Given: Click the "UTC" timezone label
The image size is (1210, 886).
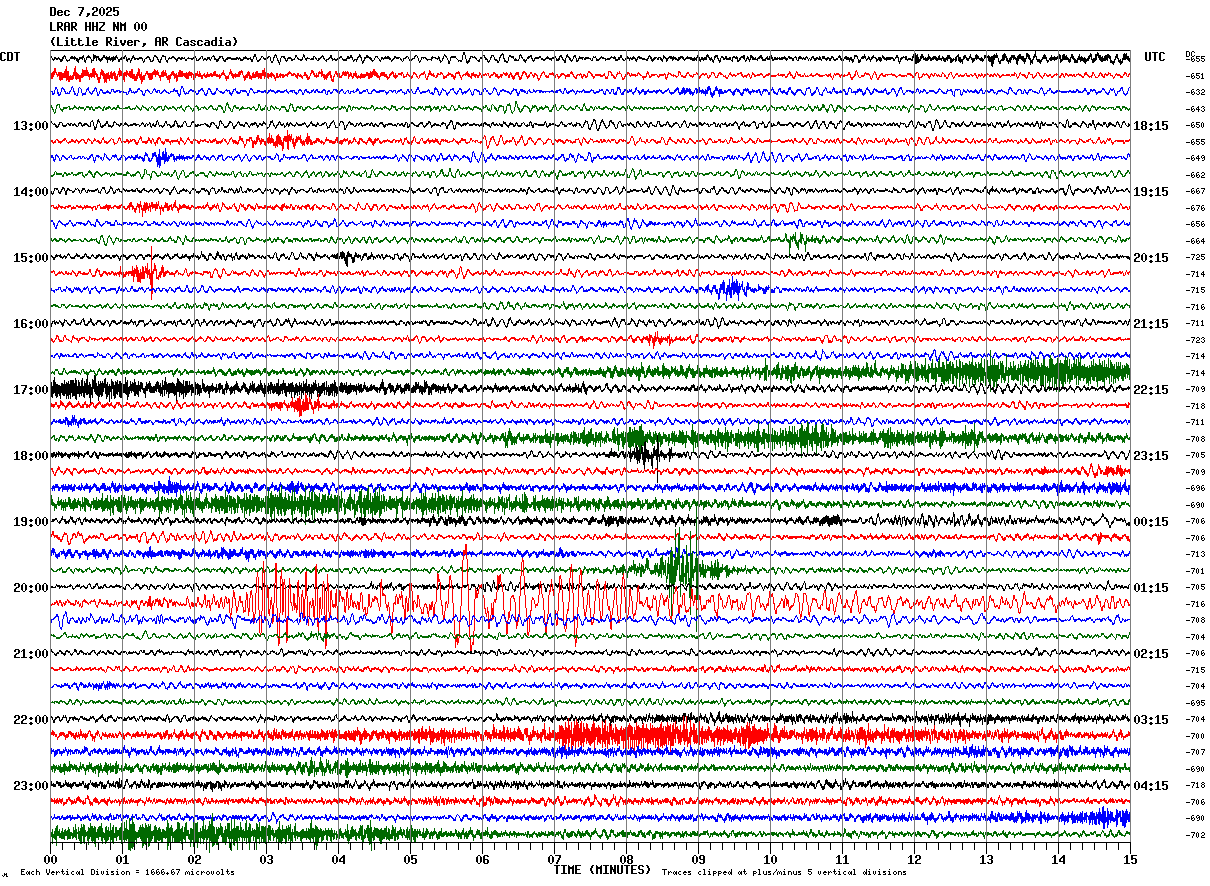Looking at the screenshot, I should (x=1155, y=57).
